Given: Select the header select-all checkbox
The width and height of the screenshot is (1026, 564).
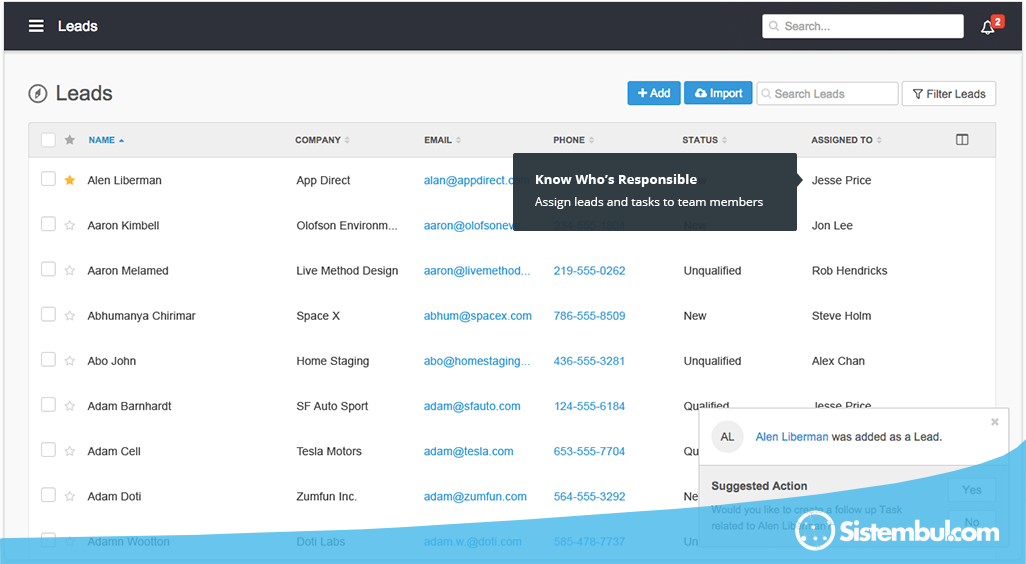Looking at the screenshot, I should coord(48,139).
